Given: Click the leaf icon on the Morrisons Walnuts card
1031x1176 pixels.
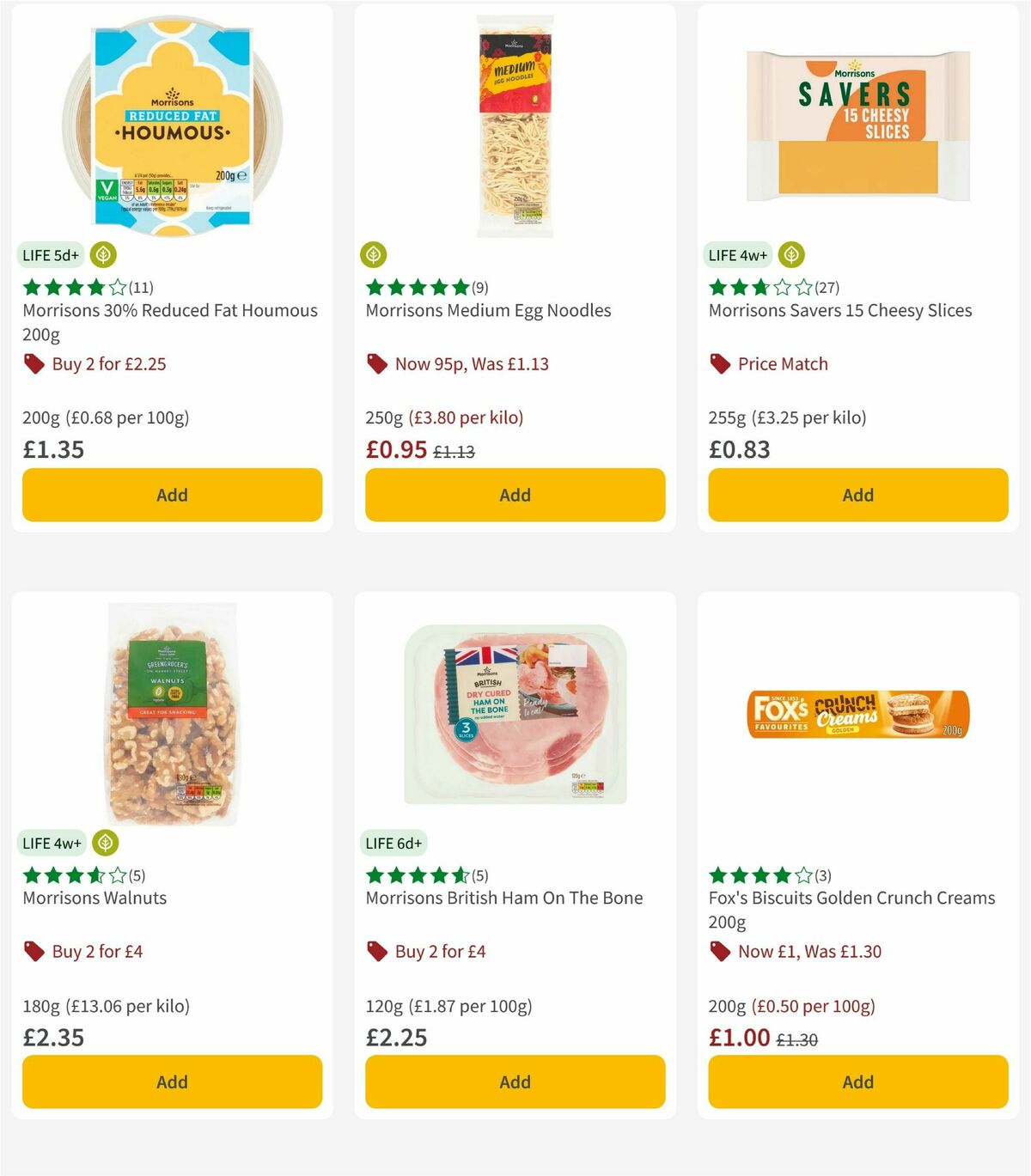Looking at the screenshot, I should (104, 844).
